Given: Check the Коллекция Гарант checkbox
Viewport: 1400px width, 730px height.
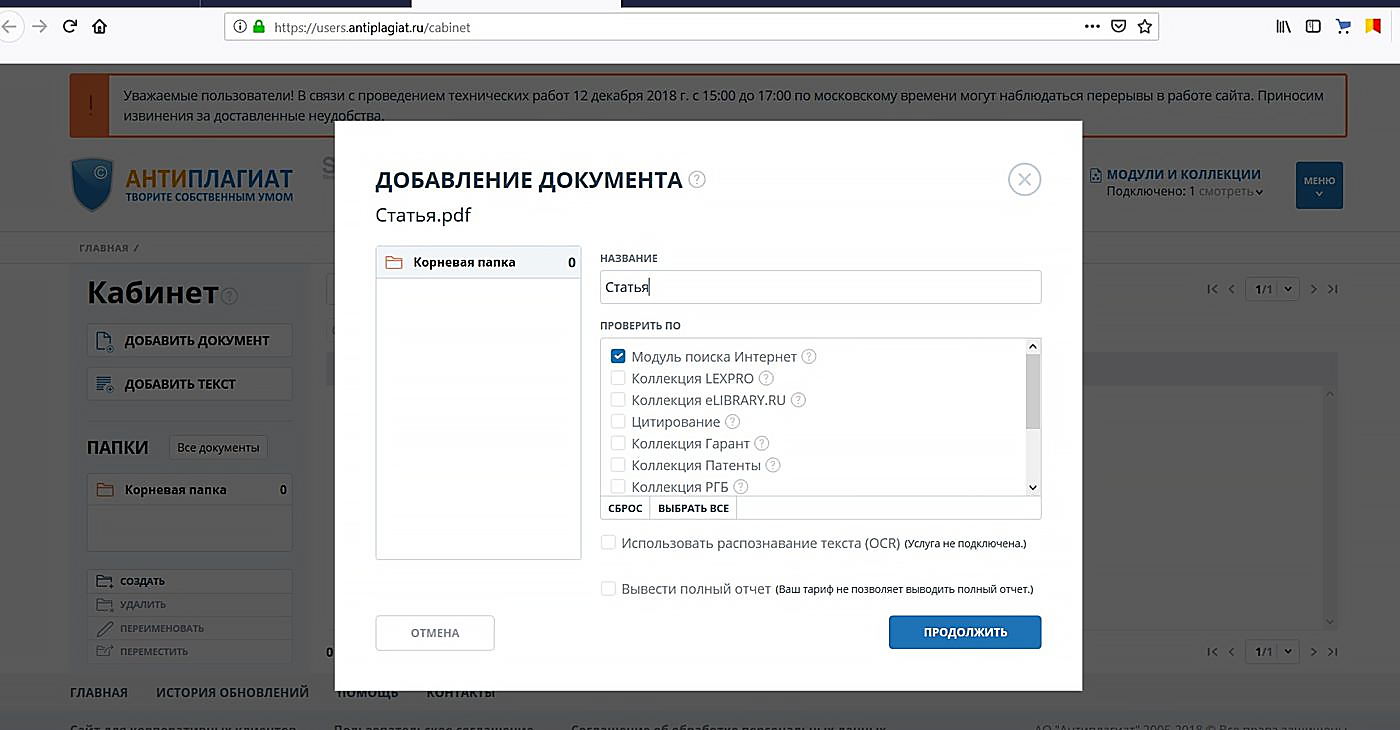Looking at the screenshot, I should click(x=618, y=443).
